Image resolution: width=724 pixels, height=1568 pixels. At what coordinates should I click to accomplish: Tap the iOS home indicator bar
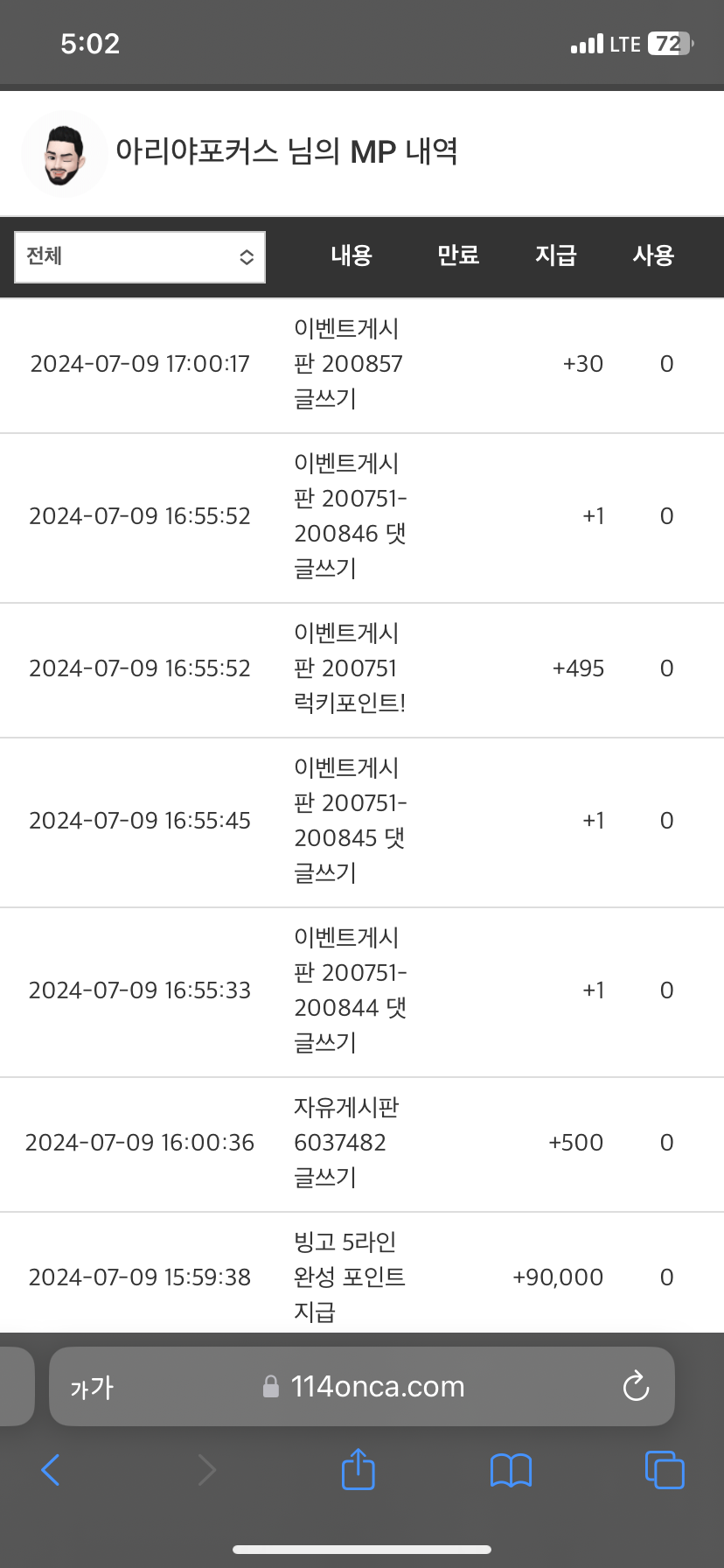click(362, 1550)
